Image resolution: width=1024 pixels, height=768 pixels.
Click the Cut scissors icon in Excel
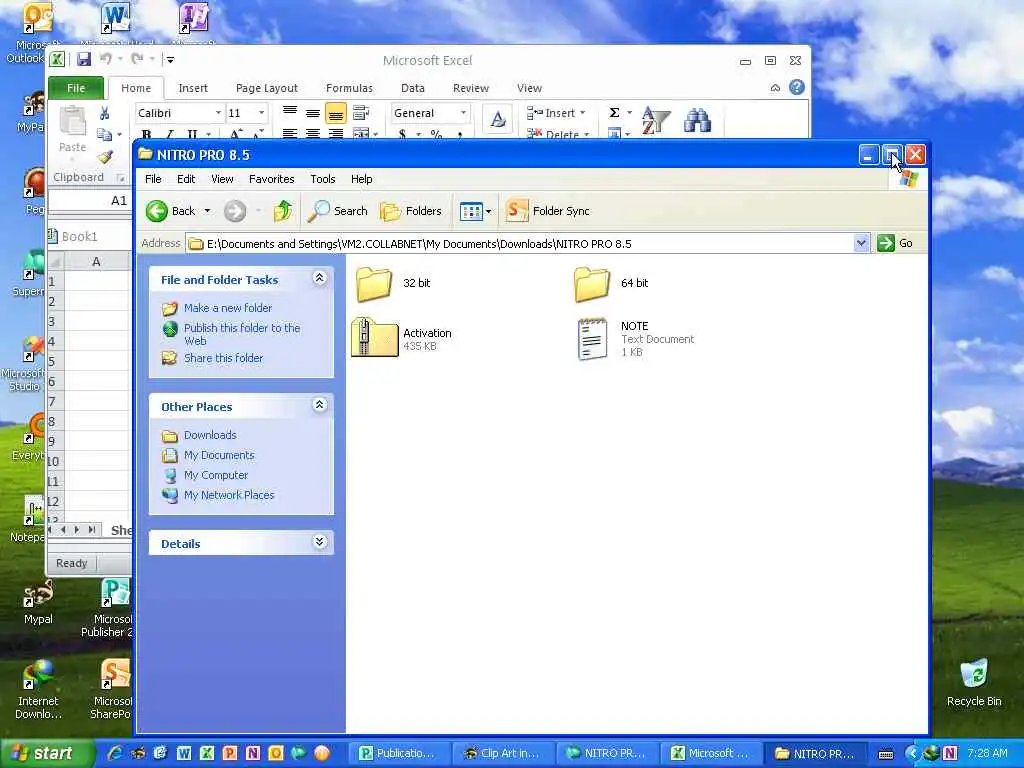tap(104, 113)
